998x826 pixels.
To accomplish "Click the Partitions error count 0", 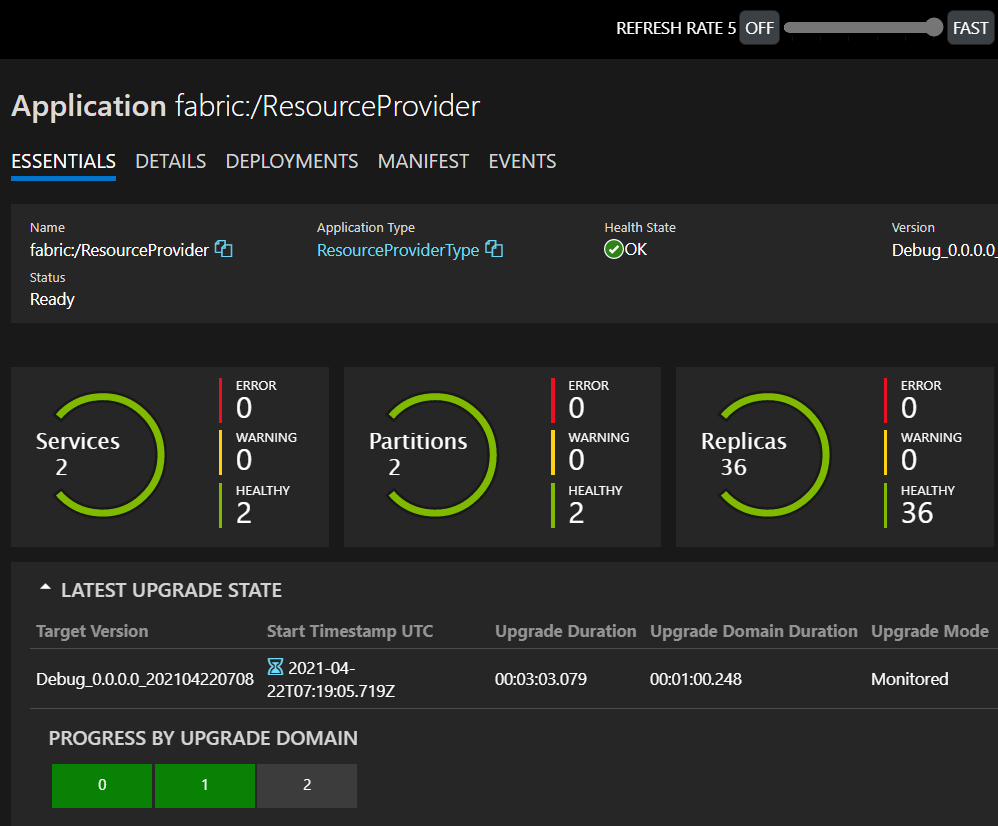I will (x=576, y=408).
